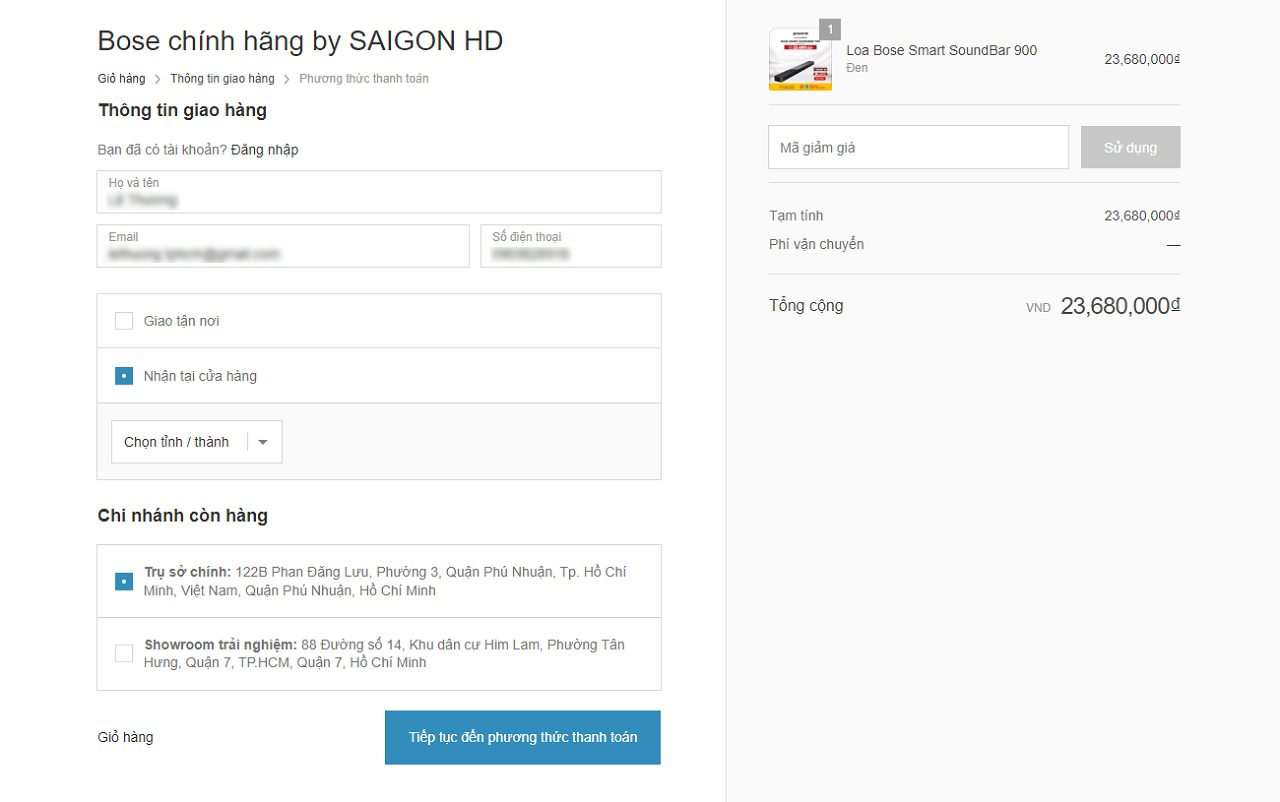Click the Phí vận chuyển label

pyautogui.click(x=816, y=244)
